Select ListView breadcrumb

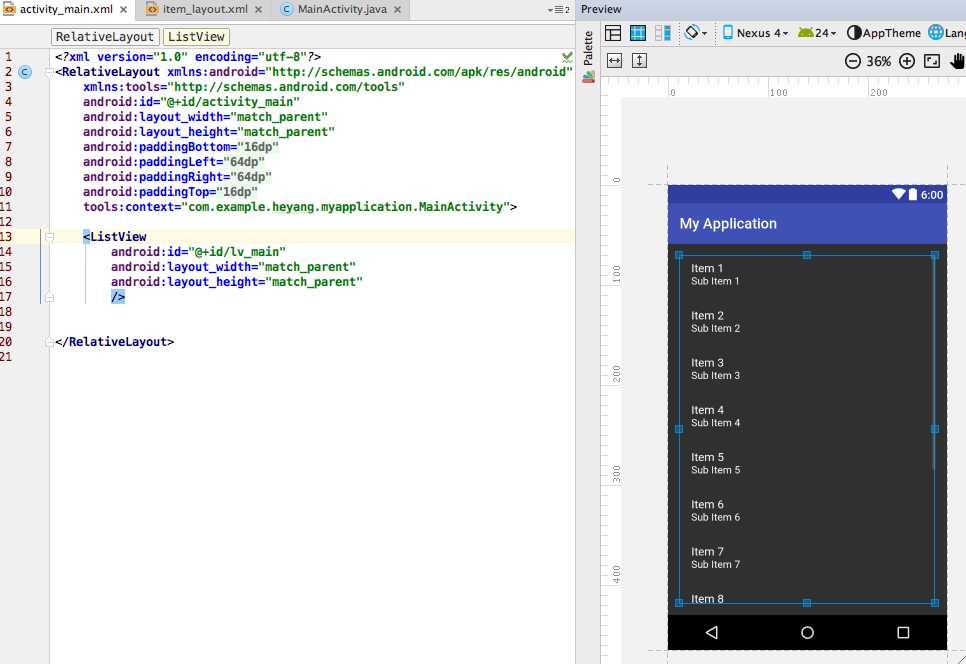pos(196,37)
